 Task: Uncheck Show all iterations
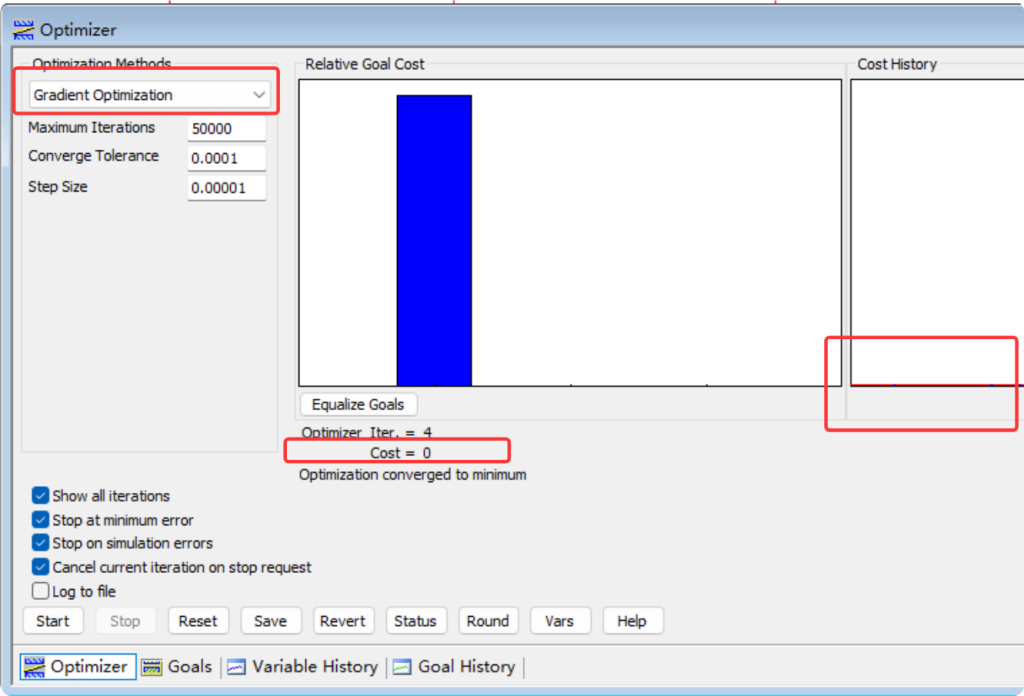coord(41,496)
